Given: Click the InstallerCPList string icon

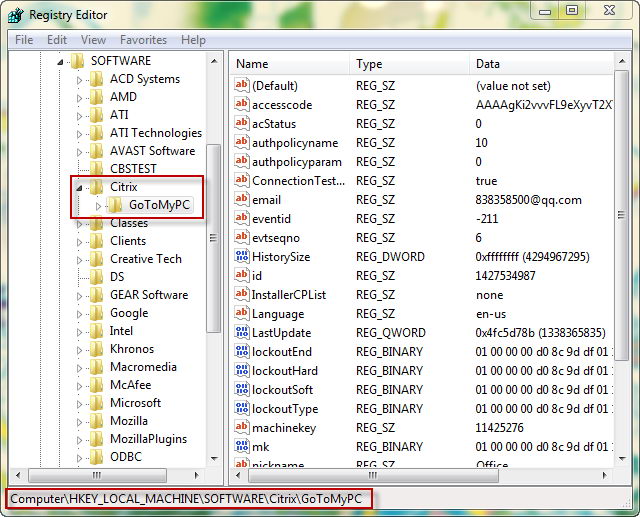Looking at the screenshot, I should pyautogui.click(x=242, y=294).
